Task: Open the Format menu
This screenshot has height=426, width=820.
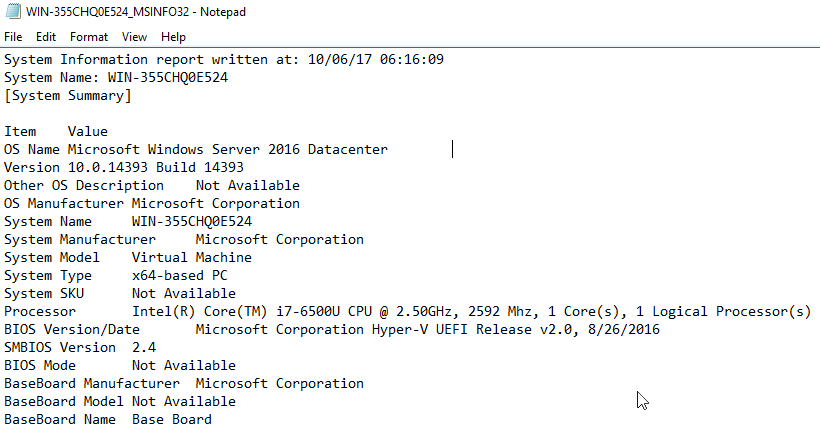Action: coord(89,37)
